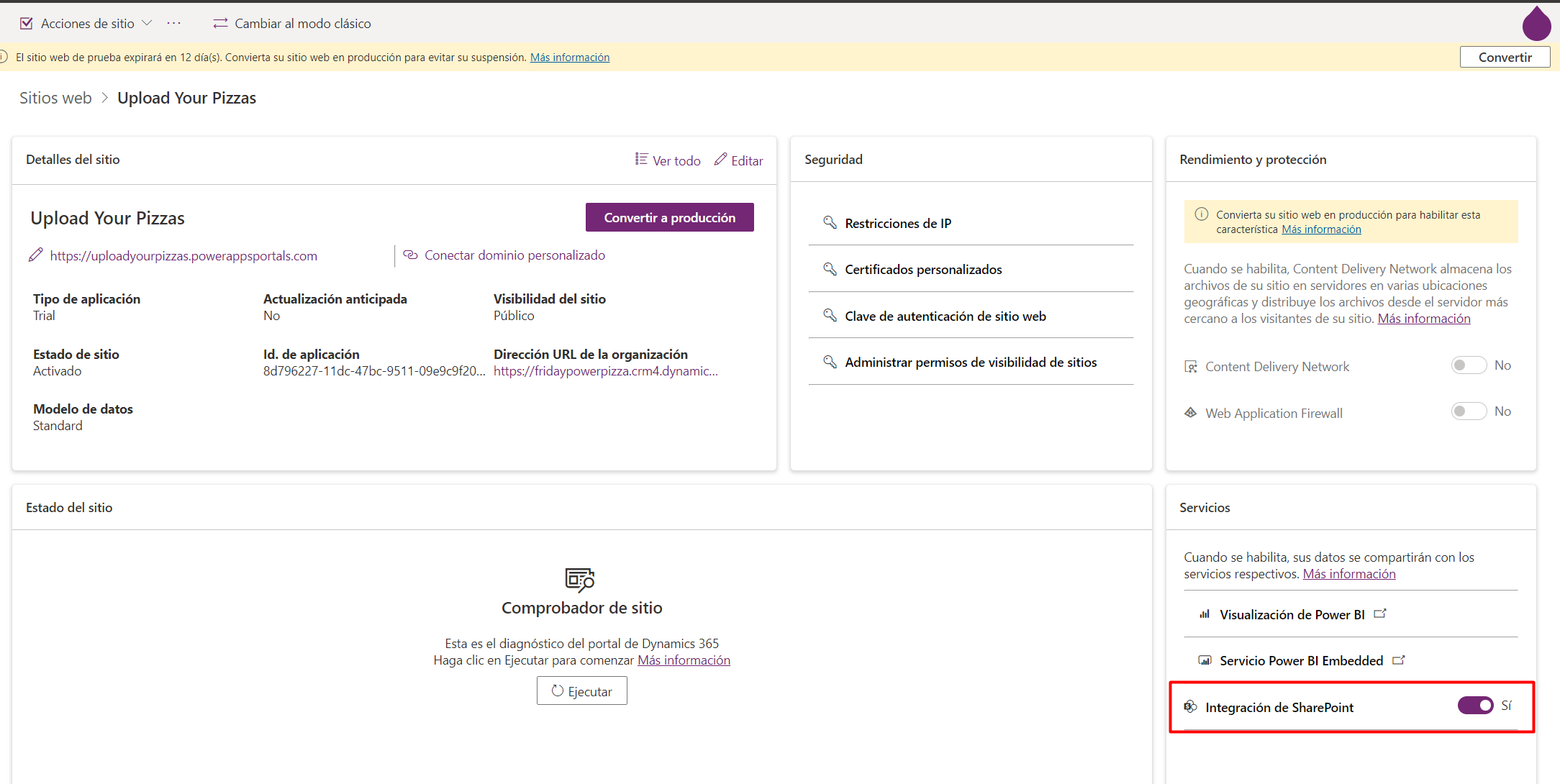Click the pencil icon beside site URL

click(35, 255)
